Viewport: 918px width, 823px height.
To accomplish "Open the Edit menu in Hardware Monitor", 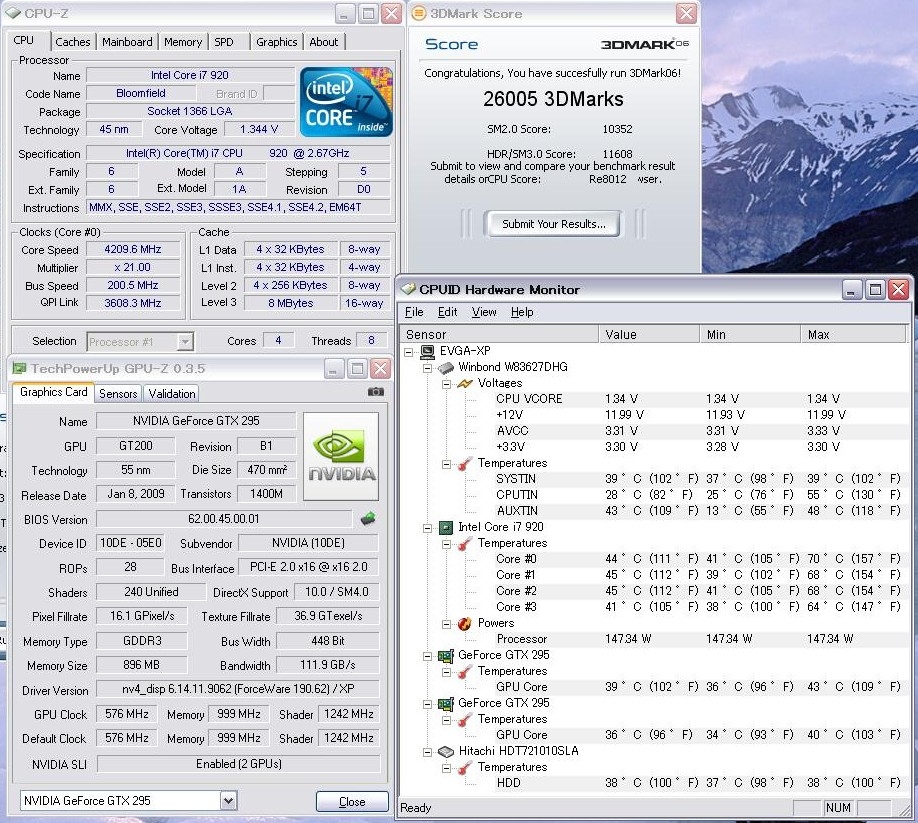I will pyautogui.click(x=447, y=312).
